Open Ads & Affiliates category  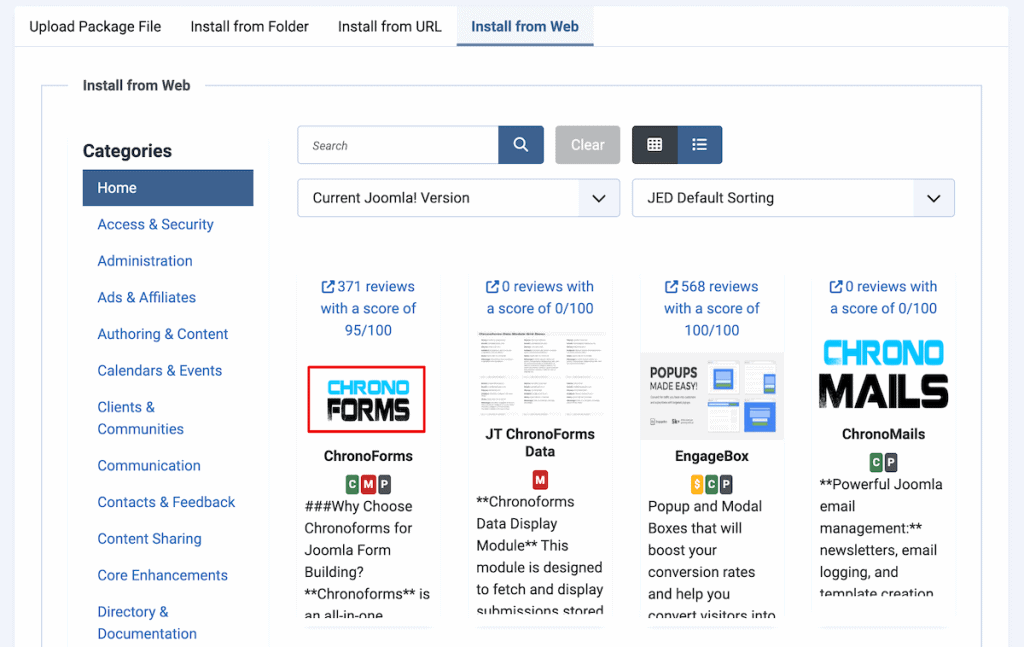(147, 298)
